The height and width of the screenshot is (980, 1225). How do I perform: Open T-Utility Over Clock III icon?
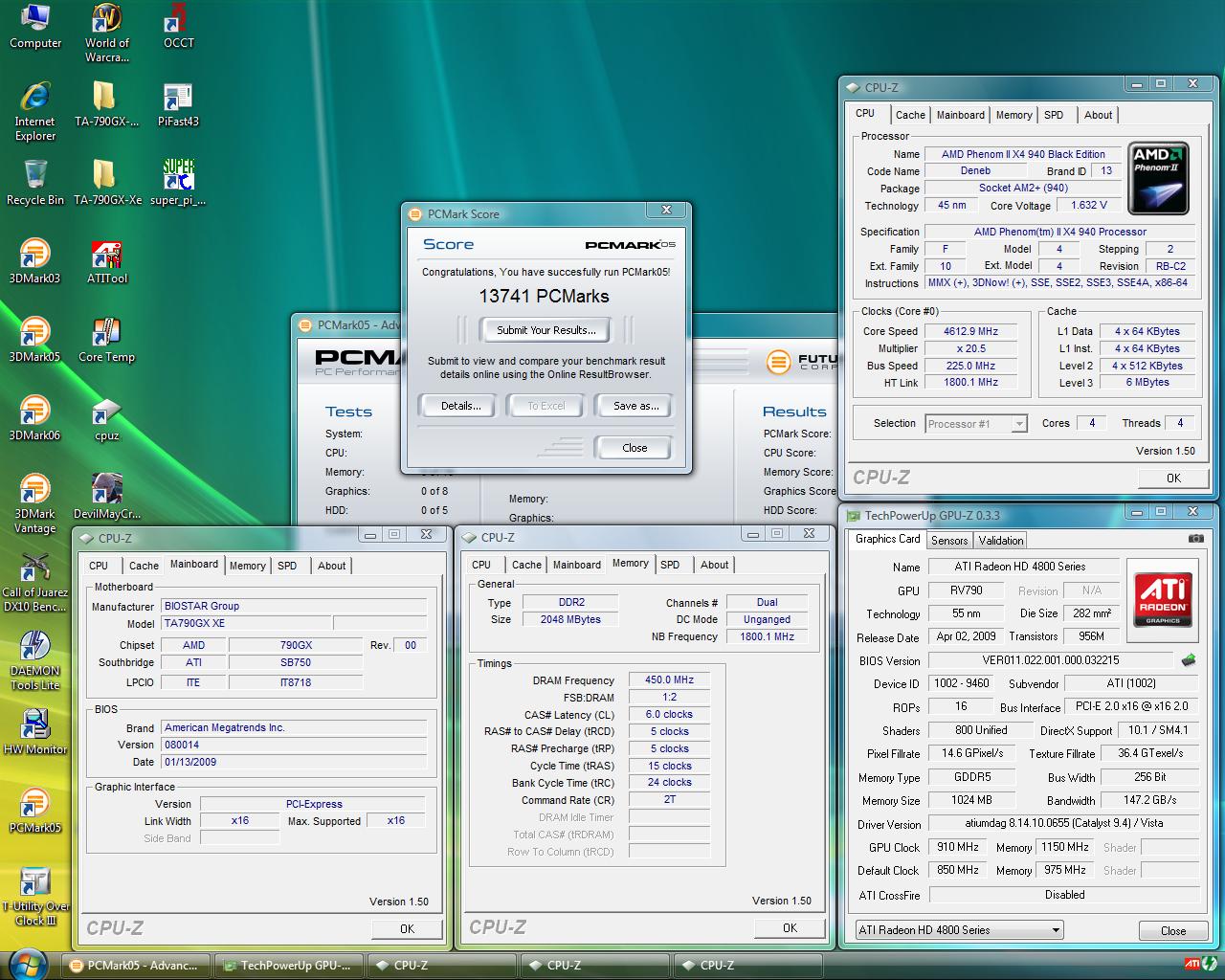pyautogui.click(x=34, y=896)
